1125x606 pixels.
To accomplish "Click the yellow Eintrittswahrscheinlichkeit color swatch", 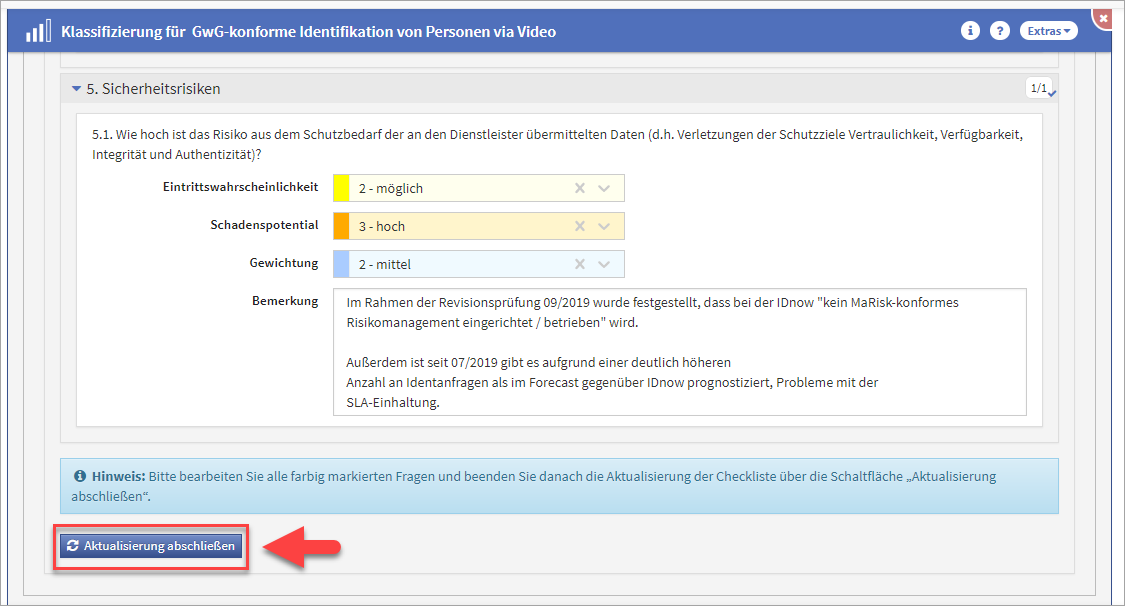I will tap(341, 188).
